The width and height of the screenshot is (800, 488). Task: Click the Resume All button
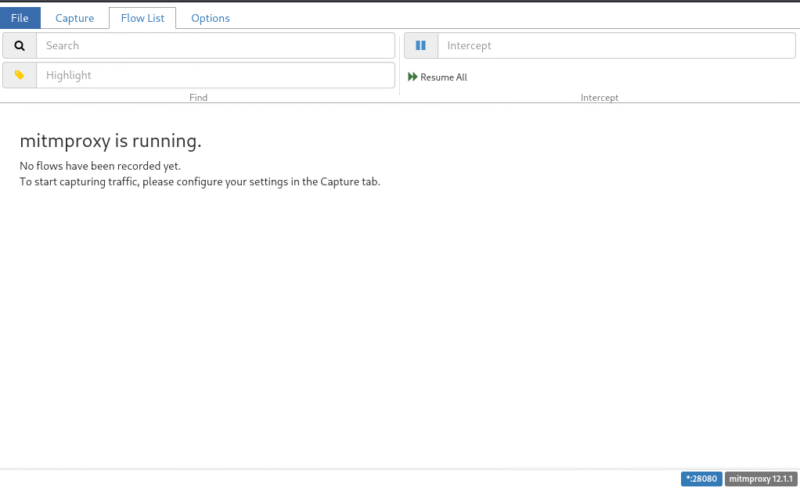coord(438,77)
